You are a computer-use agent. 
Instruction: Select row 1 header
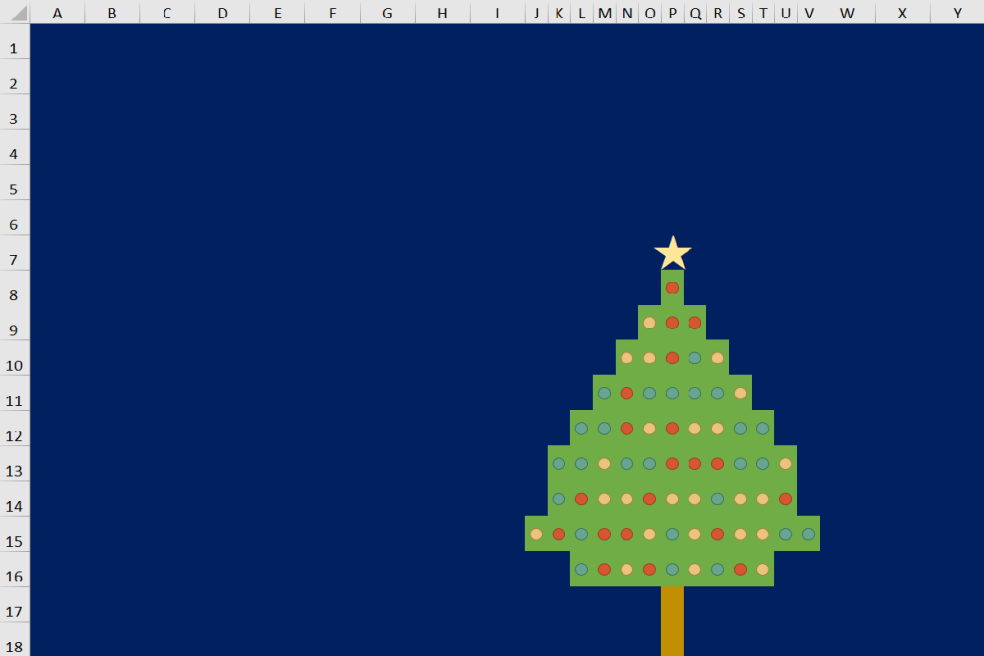(14, 47)
